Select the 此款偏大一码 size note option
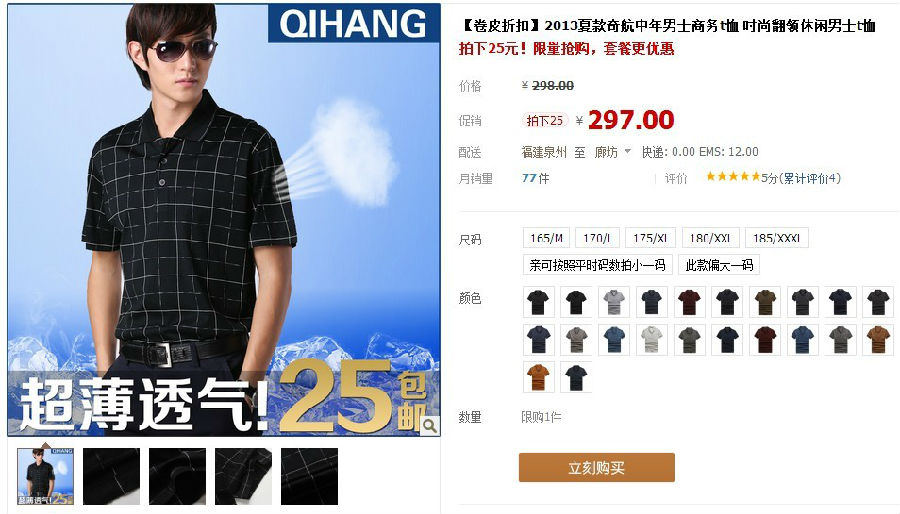Image resolution: width=900 pixels, height=514 pixels. (719, 265)
